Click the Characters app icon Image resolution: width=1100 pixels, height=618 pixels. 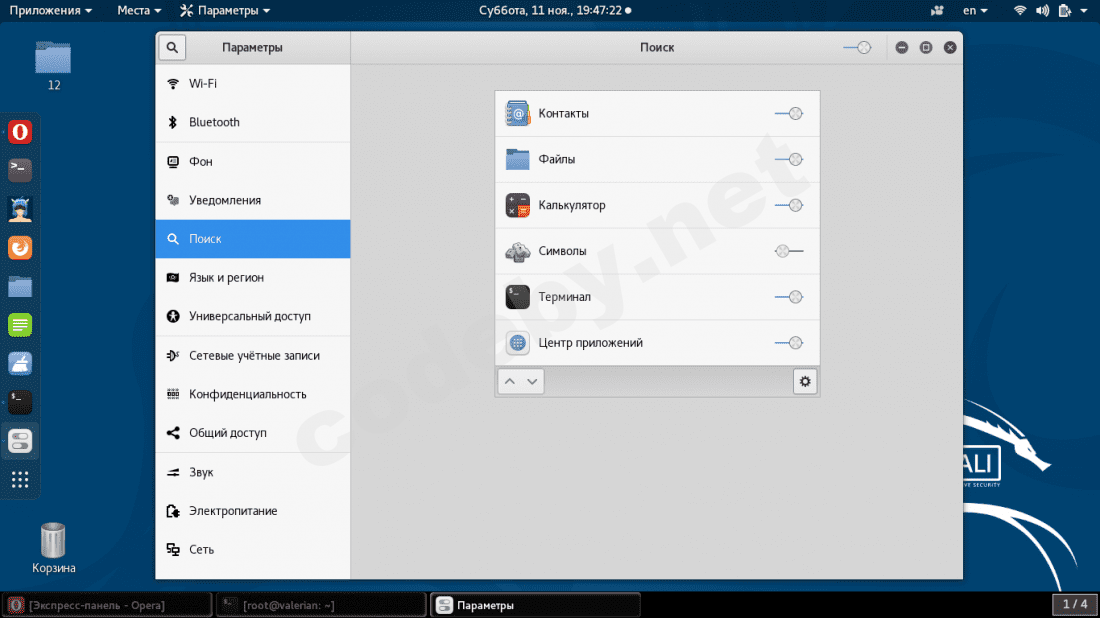(x=518, y=251)
